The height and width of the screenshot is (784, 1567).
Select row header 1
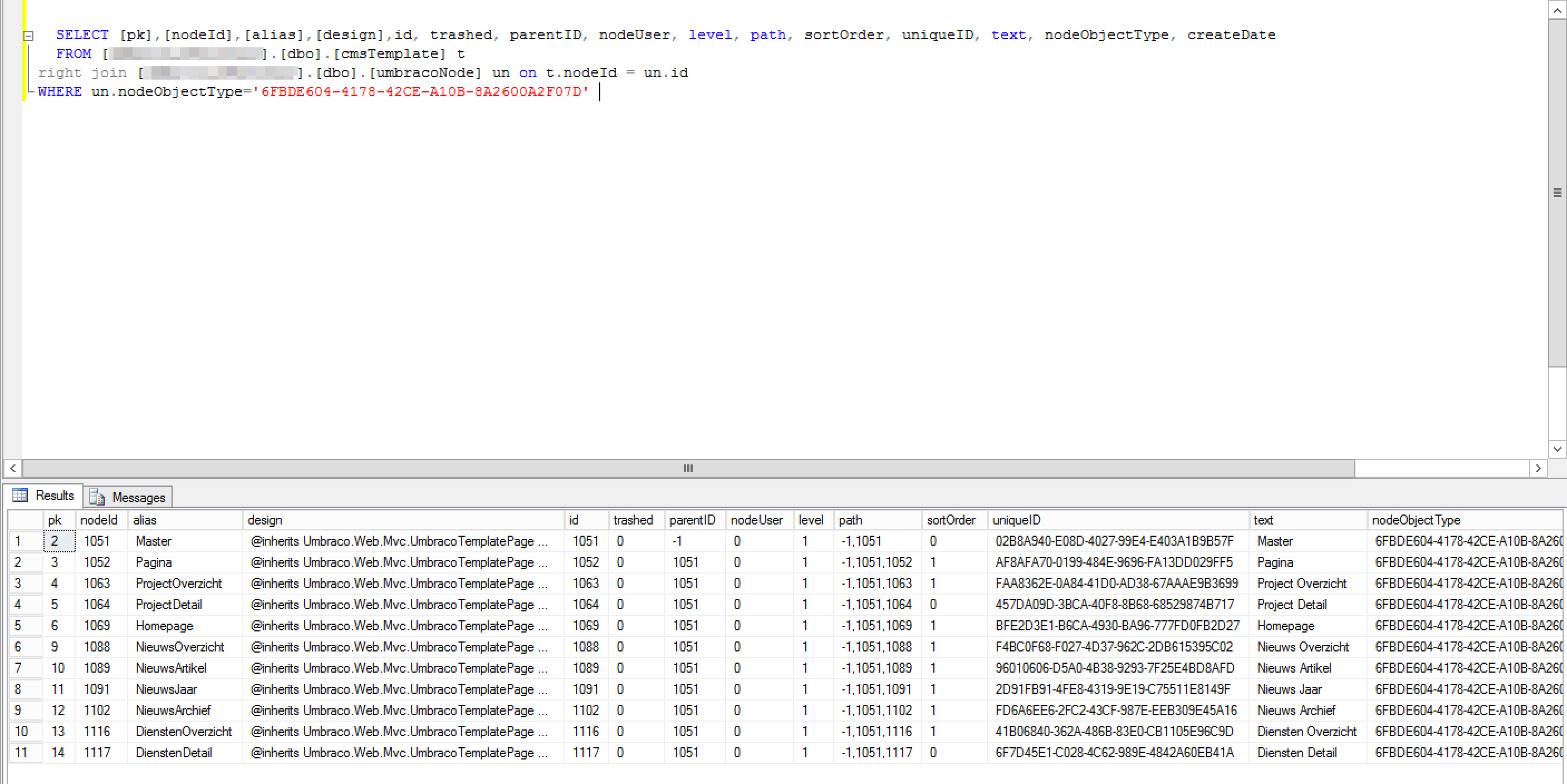pyautogui.click(x=26, y=541)
